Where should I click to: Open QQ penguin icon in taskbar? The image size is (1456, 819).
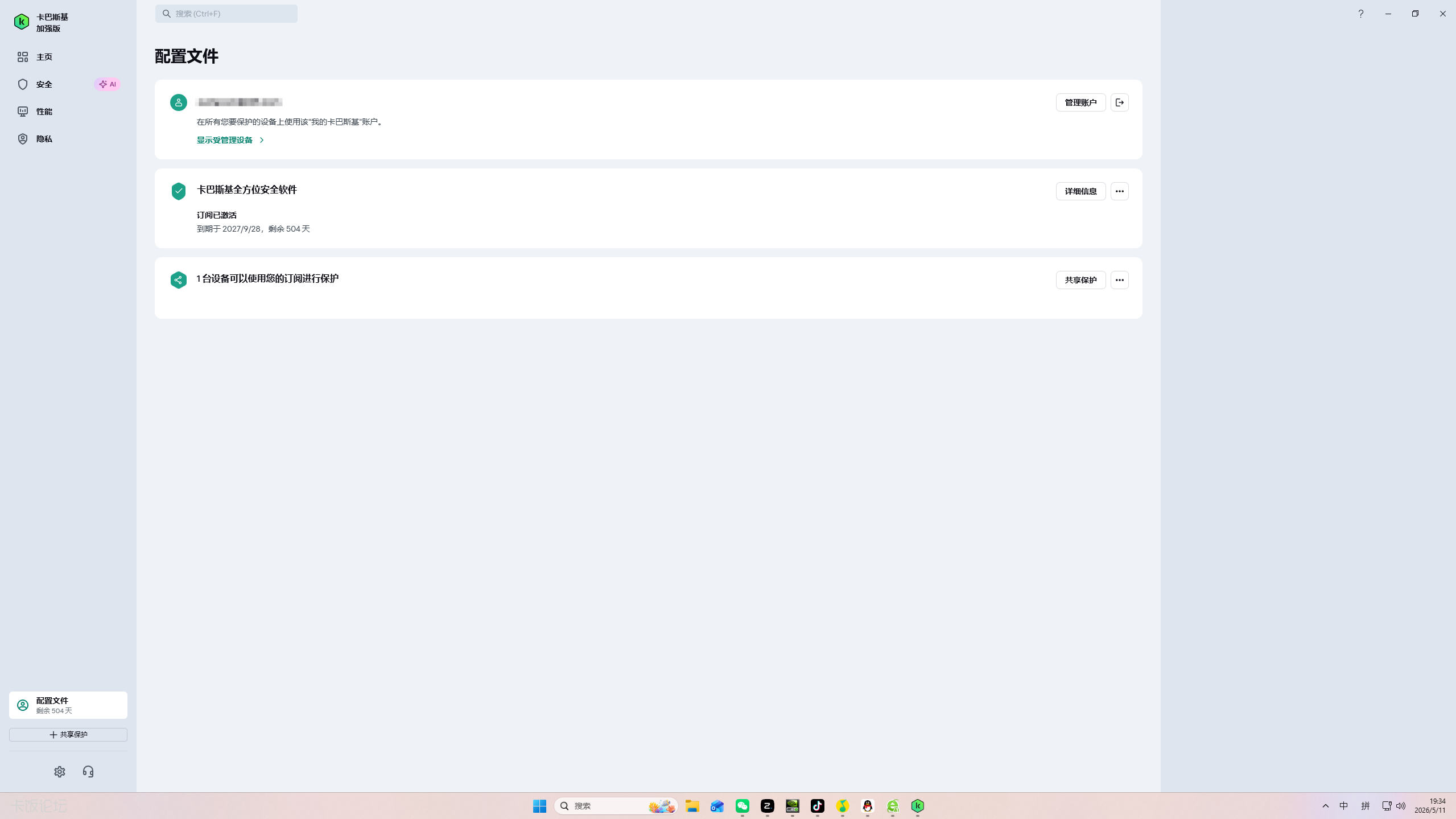(867, 806)
